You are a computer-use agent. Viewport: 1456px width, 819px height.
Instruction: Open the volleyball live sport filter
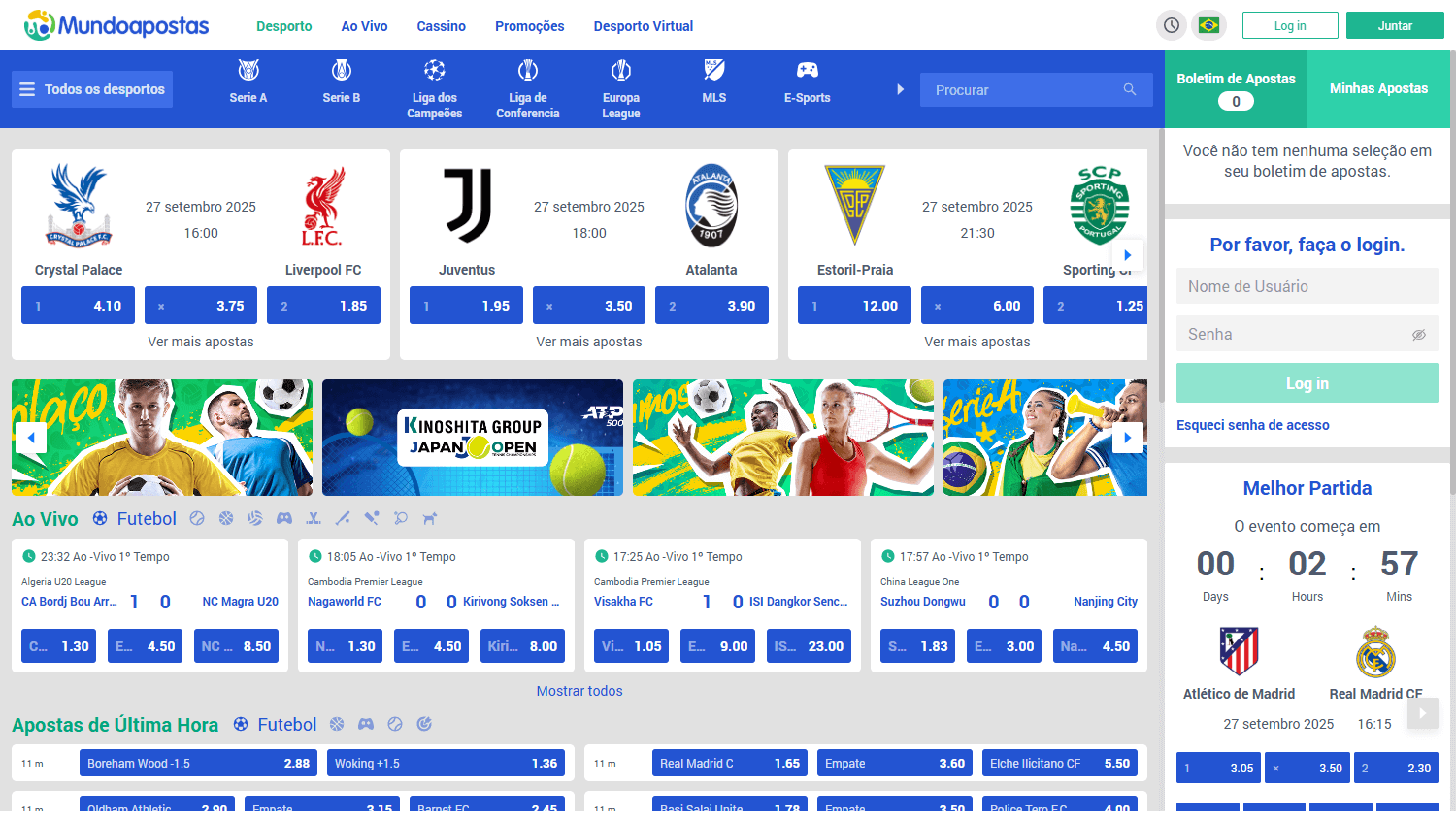tap(254, 518)
